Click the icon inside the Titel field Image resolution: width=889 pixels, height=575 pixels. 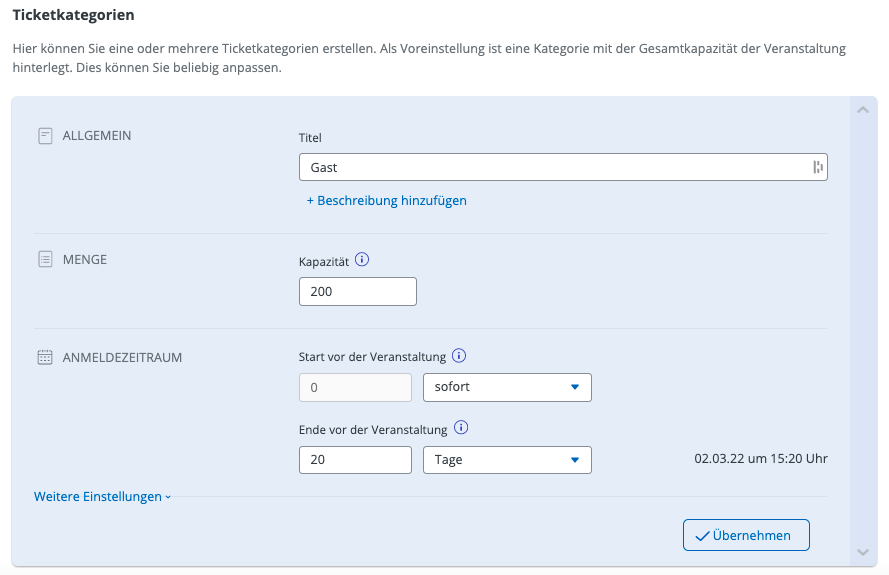(x=817, y=168)
